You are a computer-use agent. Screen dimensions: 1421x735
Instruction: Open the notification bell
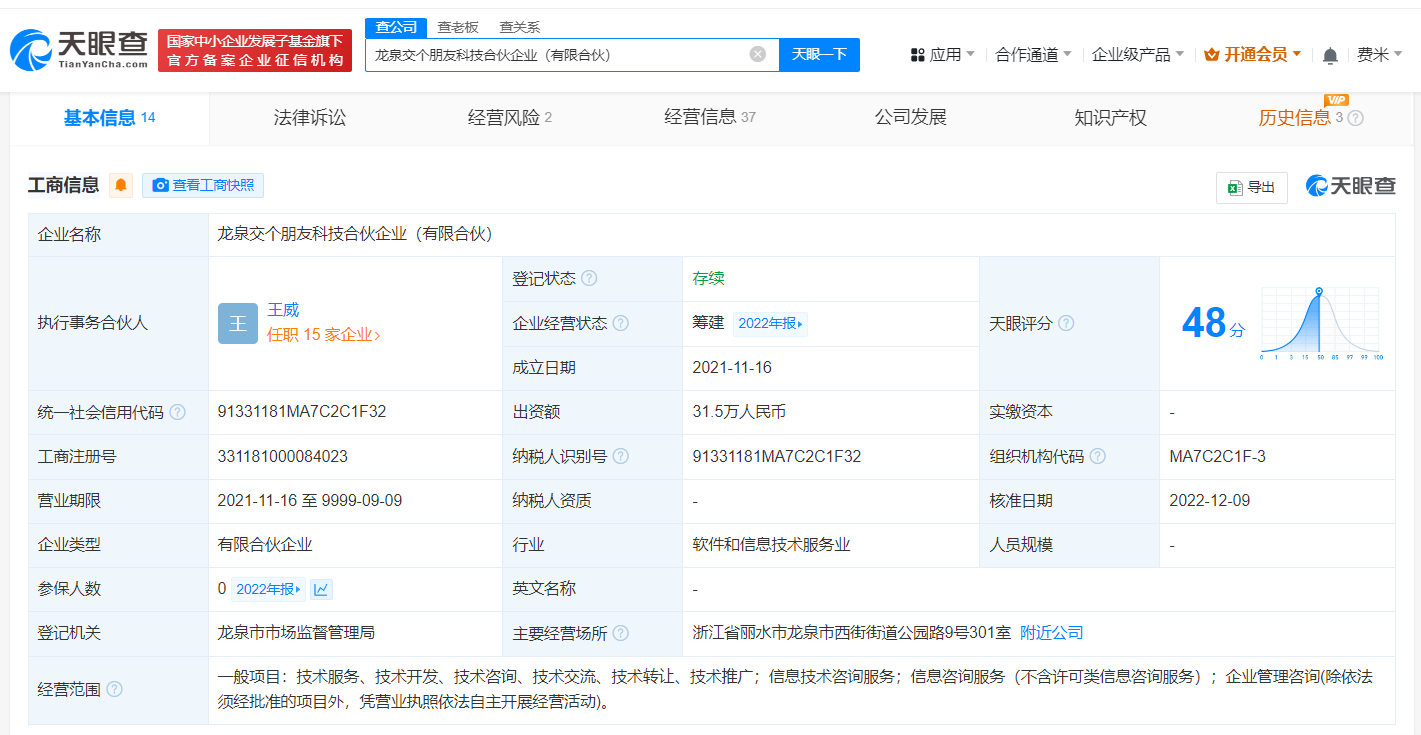point(1330,54)
